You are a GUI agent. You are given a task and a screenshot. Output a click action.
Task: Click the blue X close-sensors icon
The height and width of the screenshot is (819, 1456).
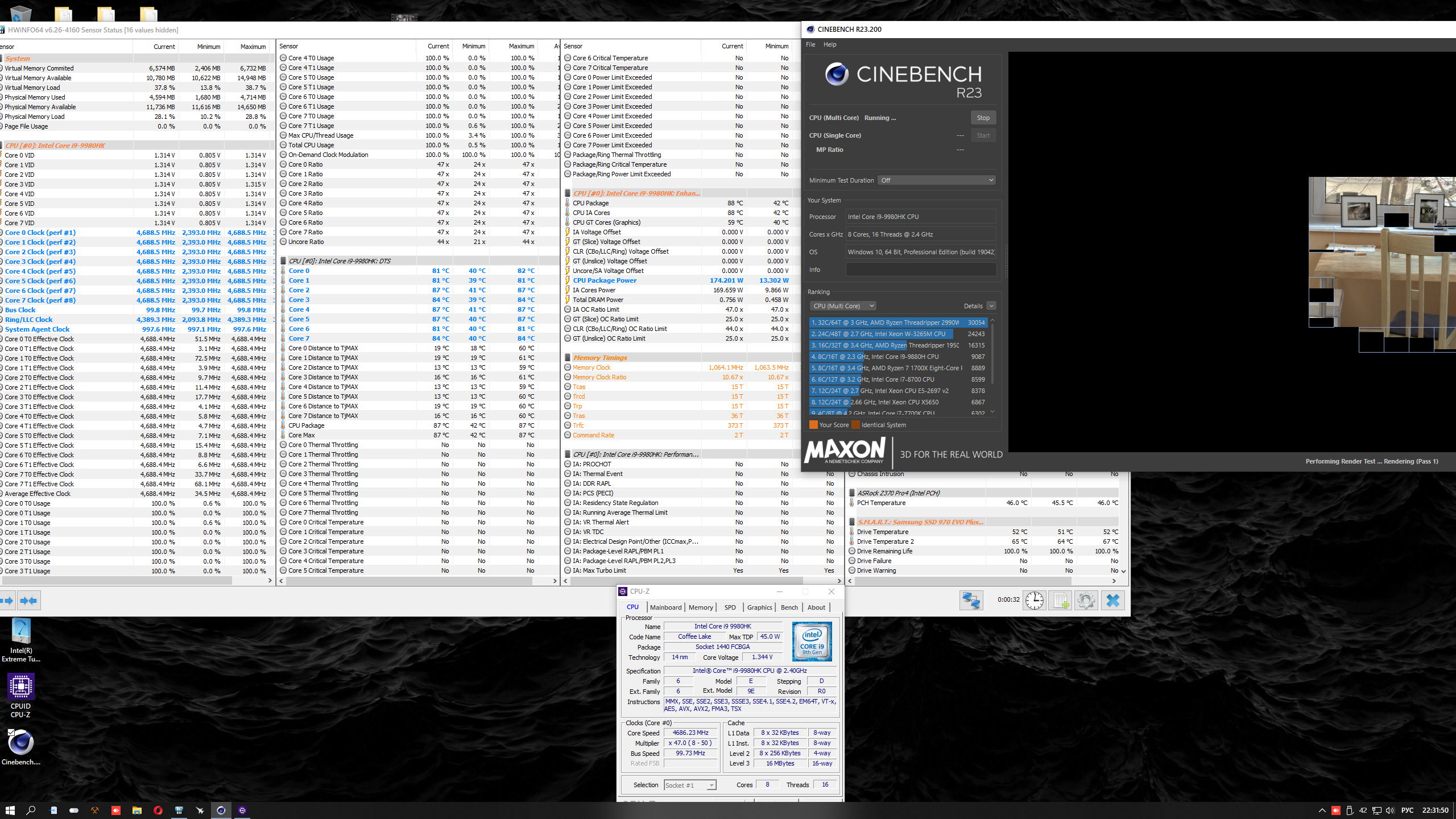coord(1113,601)
